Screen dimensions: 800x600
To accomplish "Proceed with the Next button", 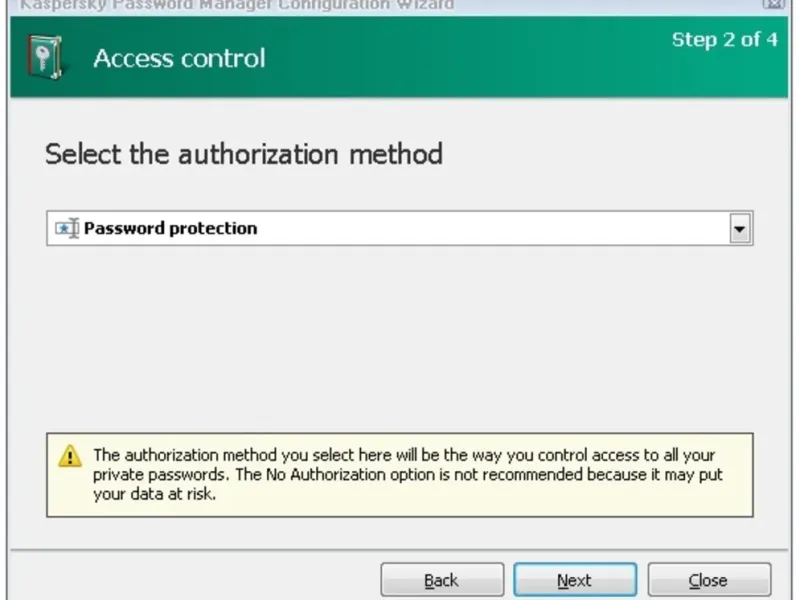I will click(574, 580).
